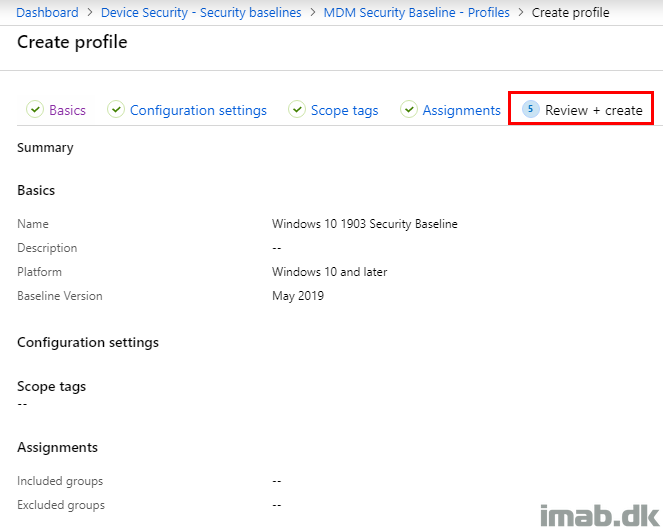Image resolution: width=663 pixels, height=528 pixels.
Task: Click the imab.dk watermark logo
Action: pos(600,515)
